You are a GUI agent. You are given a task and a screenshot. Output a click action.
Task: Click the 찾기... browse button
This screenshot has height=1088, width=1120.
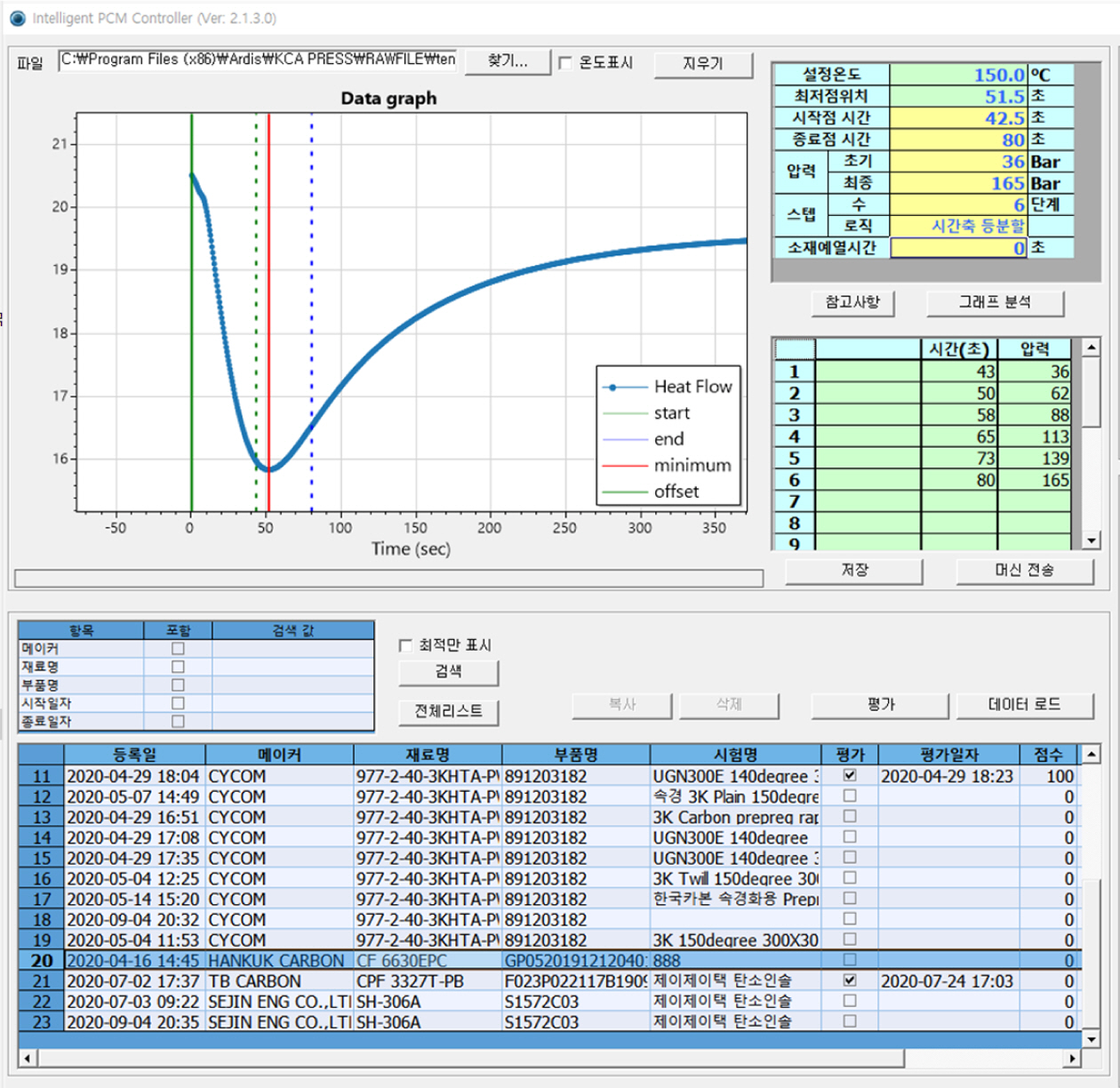click(x=507, y=61)
